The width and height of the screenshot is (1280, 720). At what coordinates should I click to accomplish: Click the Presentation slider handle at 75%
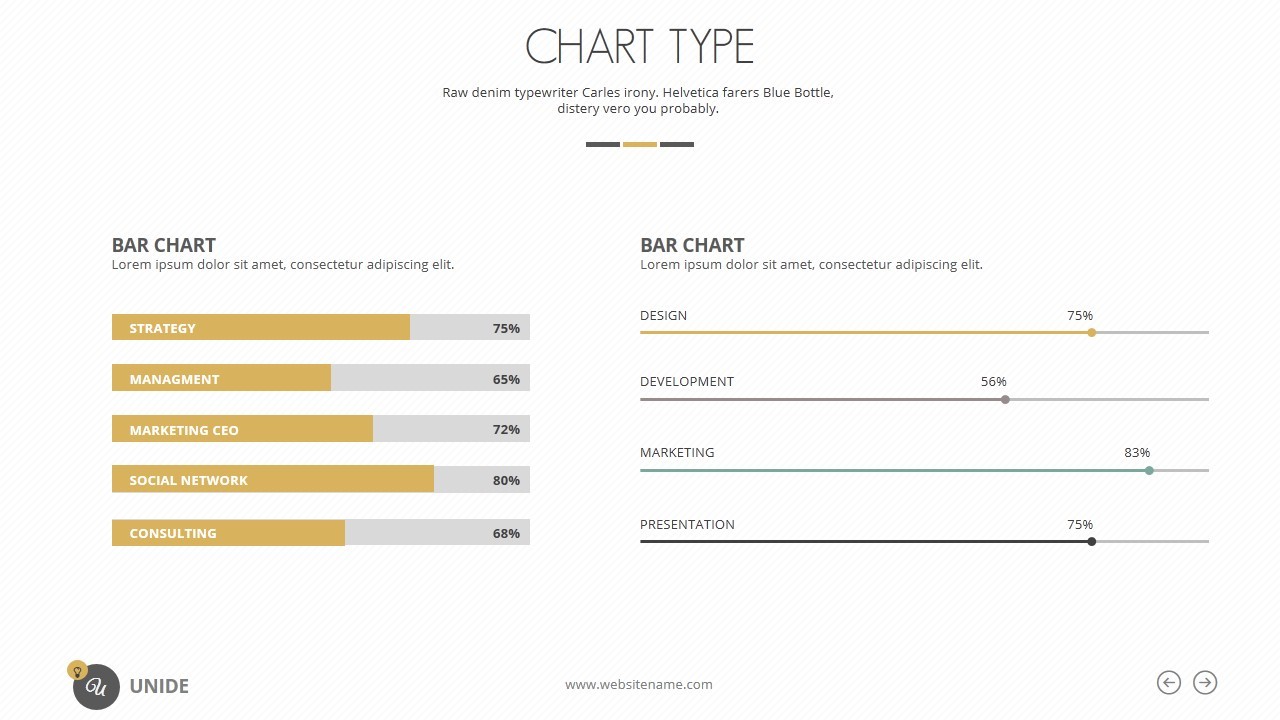click(x=1091, y=541)
